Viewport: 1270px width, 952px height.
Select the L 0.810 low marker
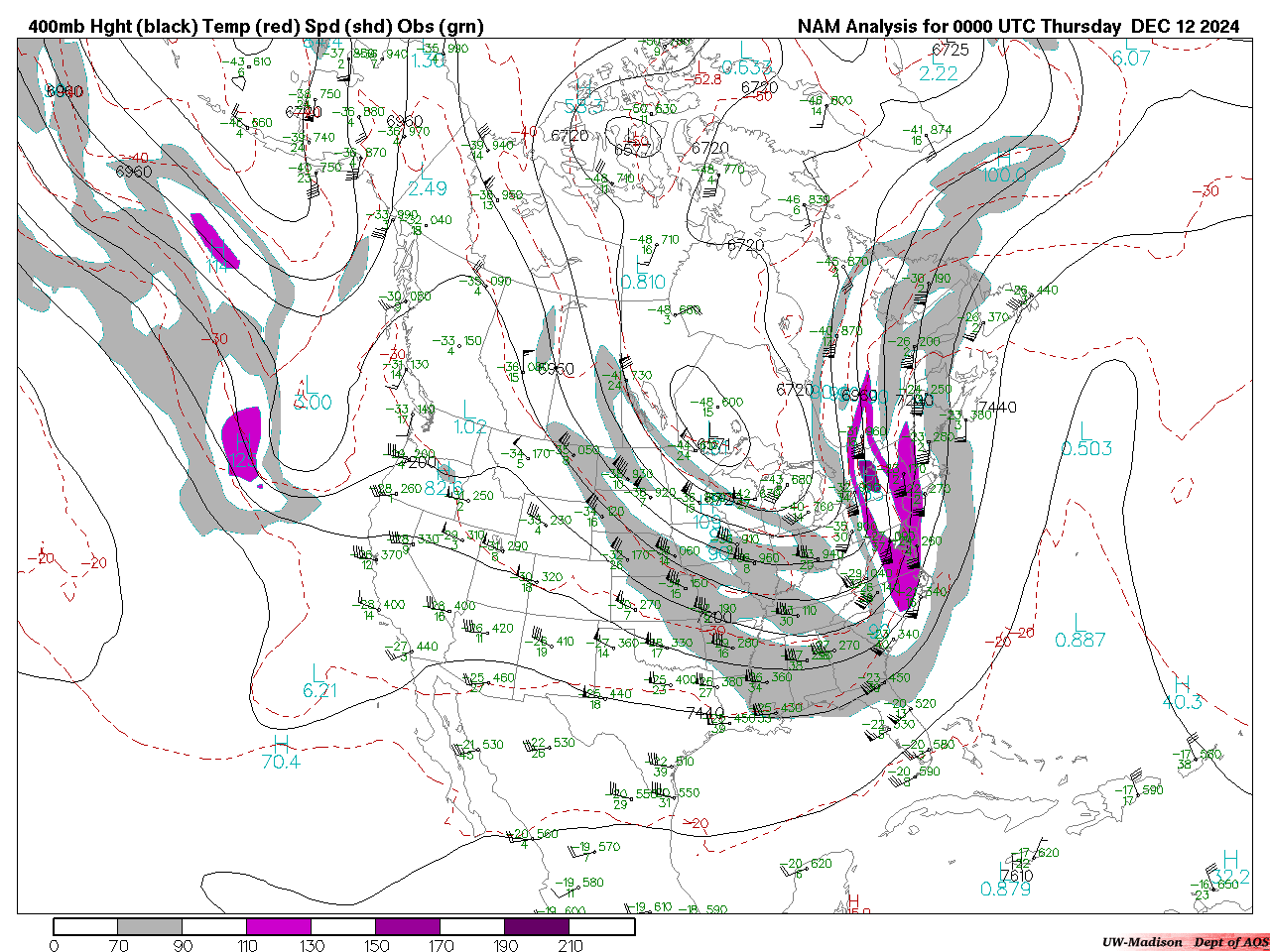point(642,274)
